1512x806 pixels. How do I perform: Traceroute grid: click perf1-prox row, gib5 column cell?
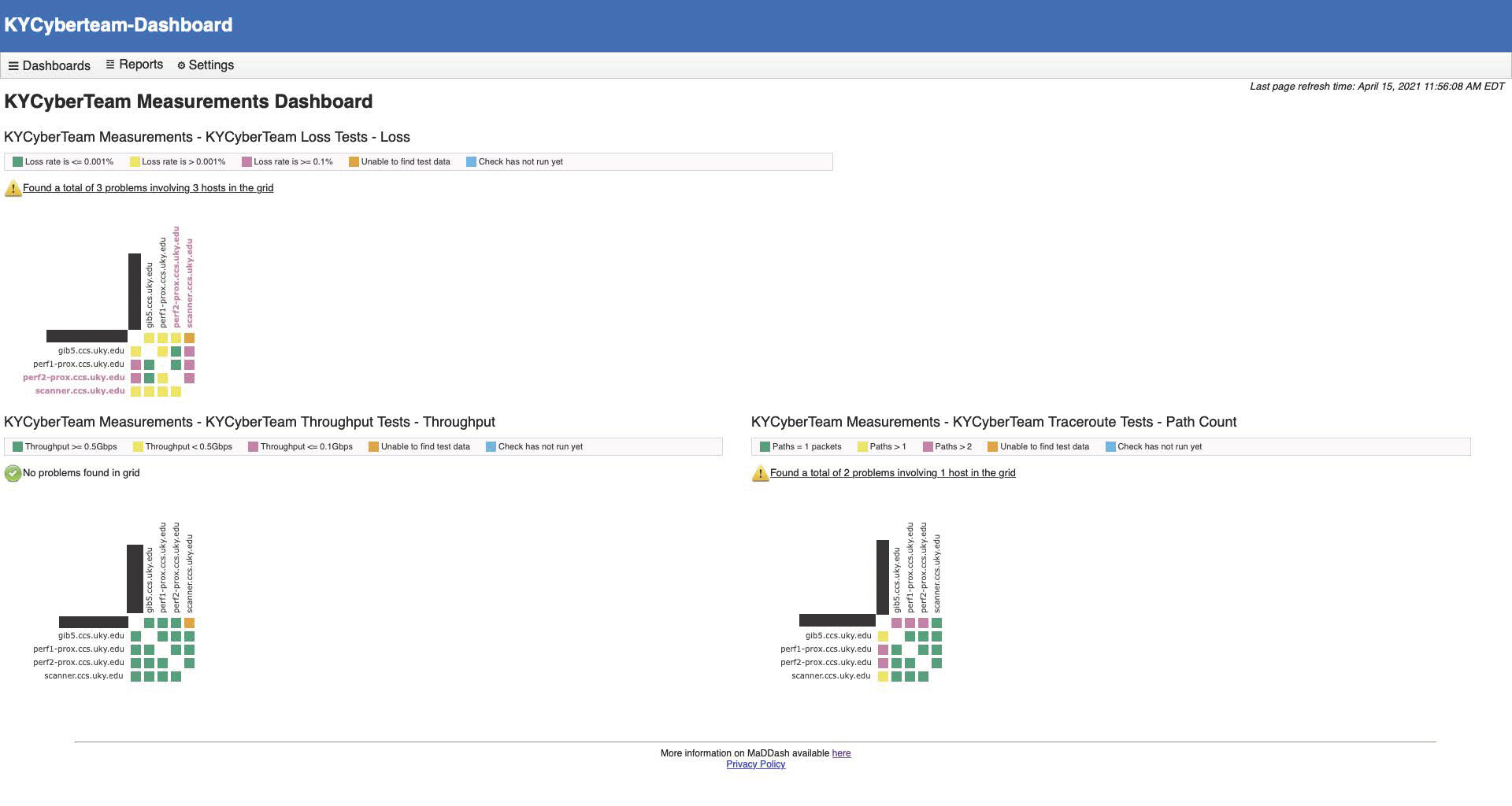pos(896,649)
